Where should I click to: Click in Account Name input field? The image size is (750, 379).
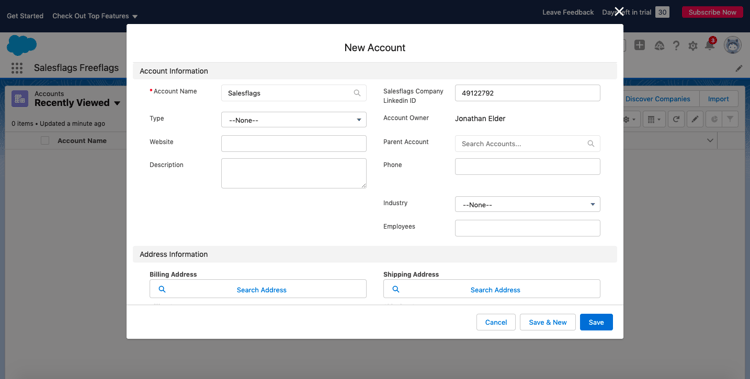(x=294, y=93)
